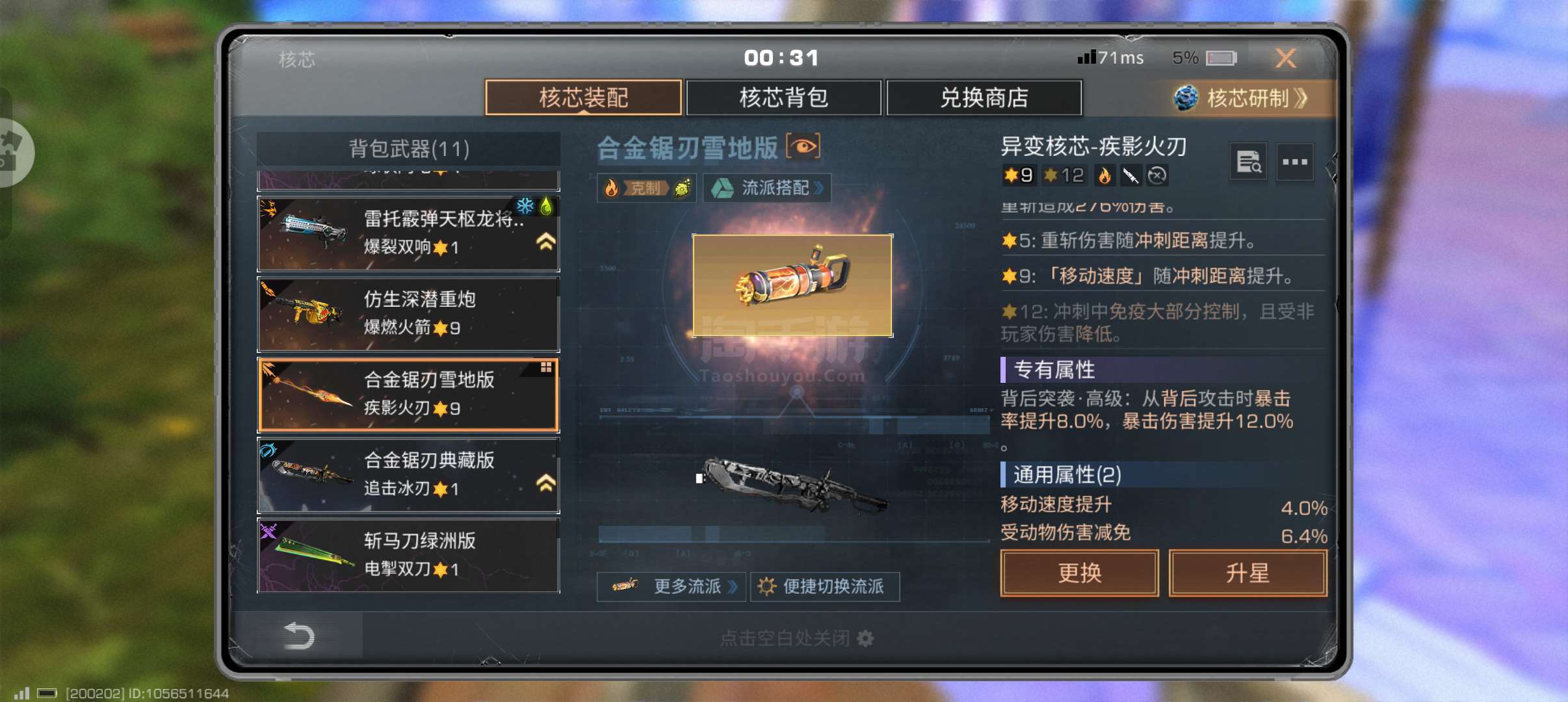Select the orange core thumbnail image
This screenshot has height=702, width=1568.
coord(792,285)
